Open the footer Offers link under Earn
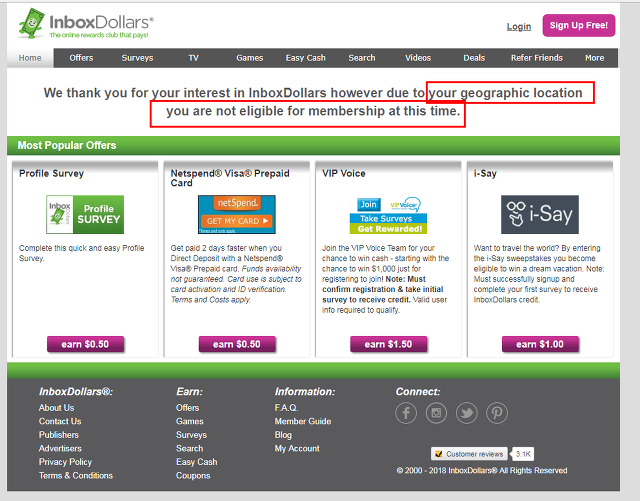Screen dimensions: 640x501 (x=187, y=407)
